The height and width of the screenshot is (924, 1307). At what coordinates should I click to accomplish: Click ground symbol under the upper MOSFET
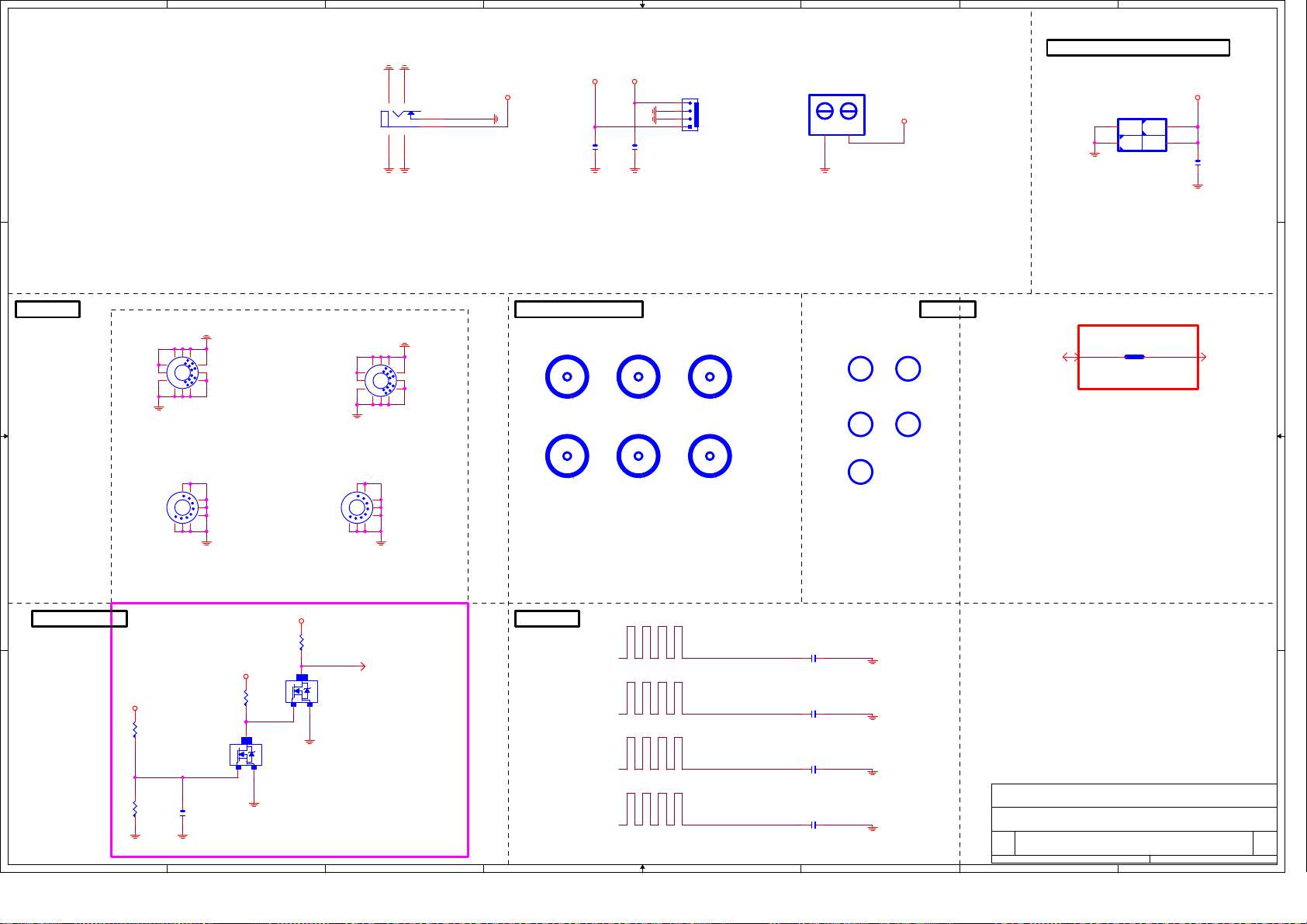pos(309,742)
